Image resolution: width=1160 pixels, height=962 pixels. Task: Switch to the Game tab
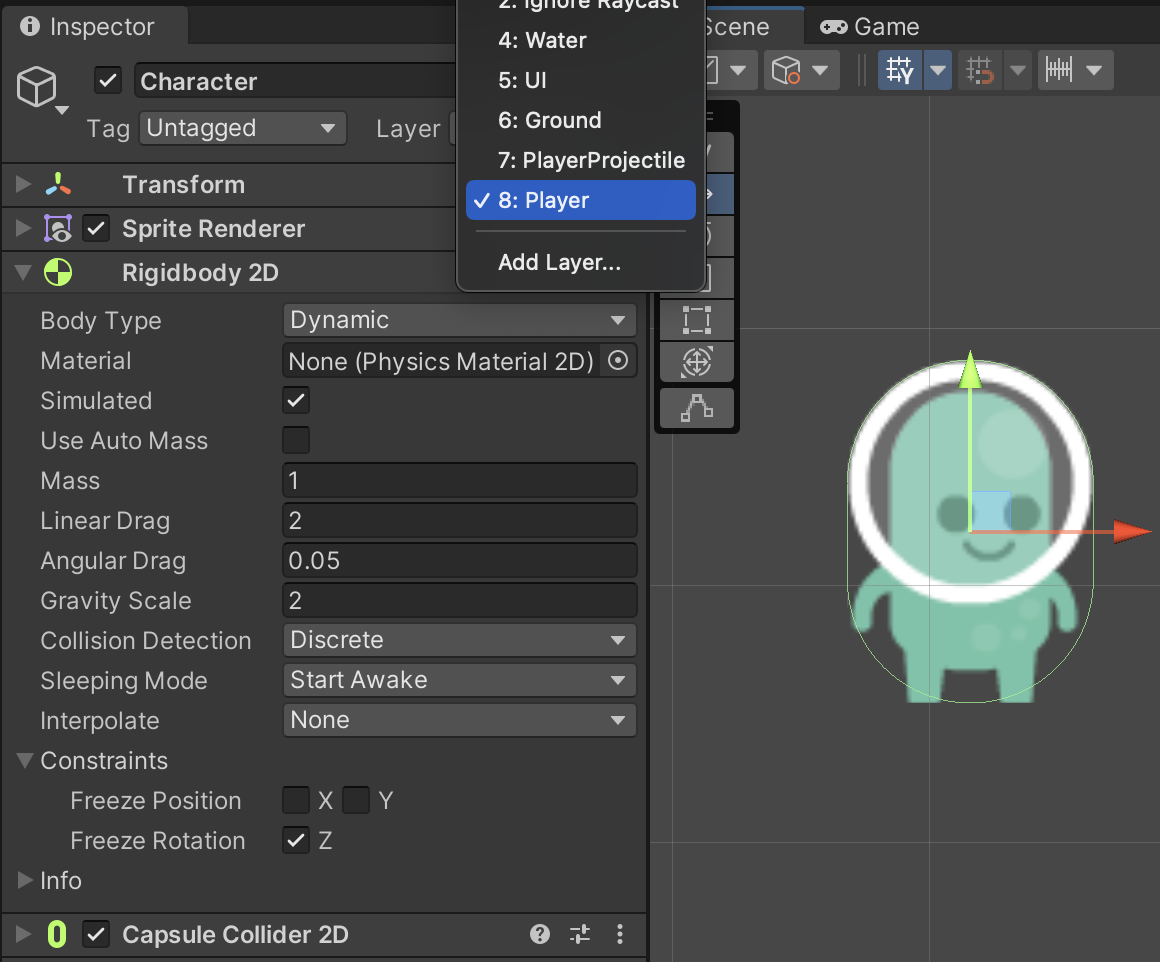(870, 27)
